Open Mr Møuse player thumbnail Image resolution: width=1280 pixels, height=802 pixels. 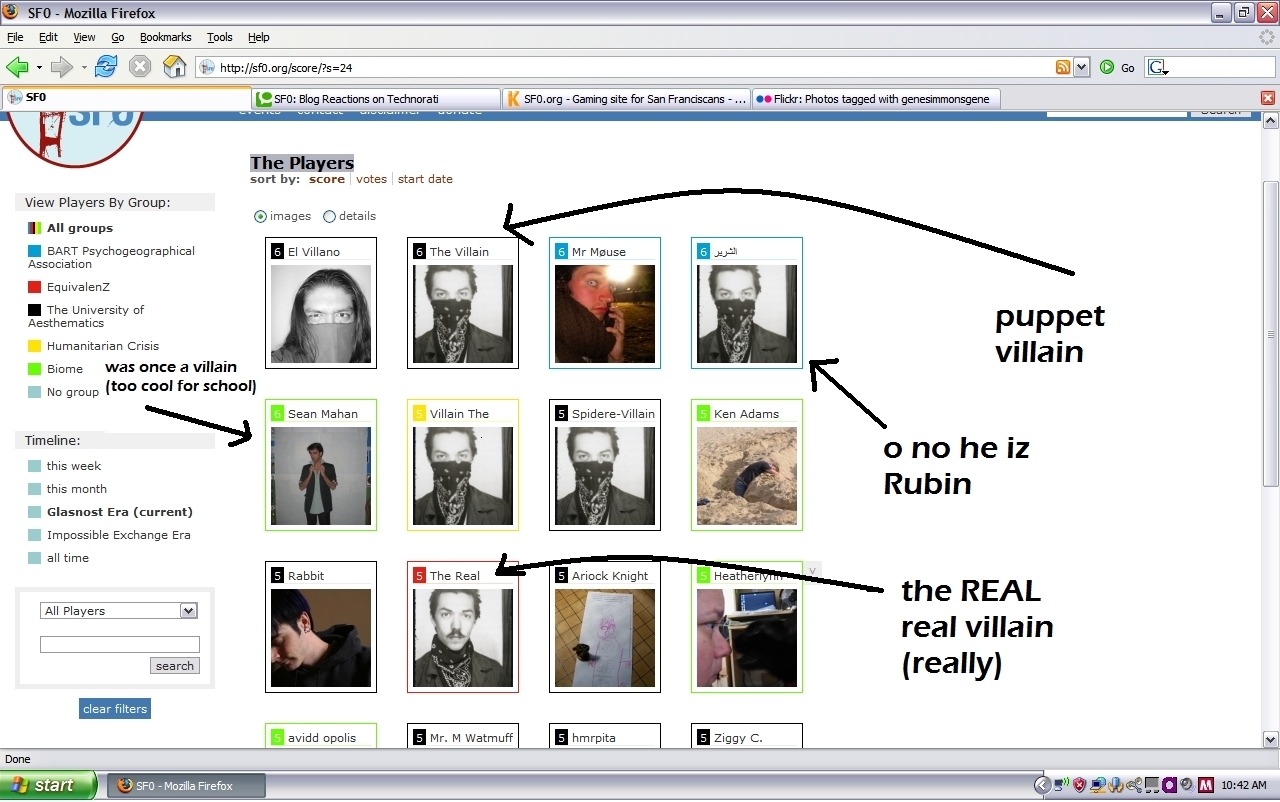click(605, 313)
